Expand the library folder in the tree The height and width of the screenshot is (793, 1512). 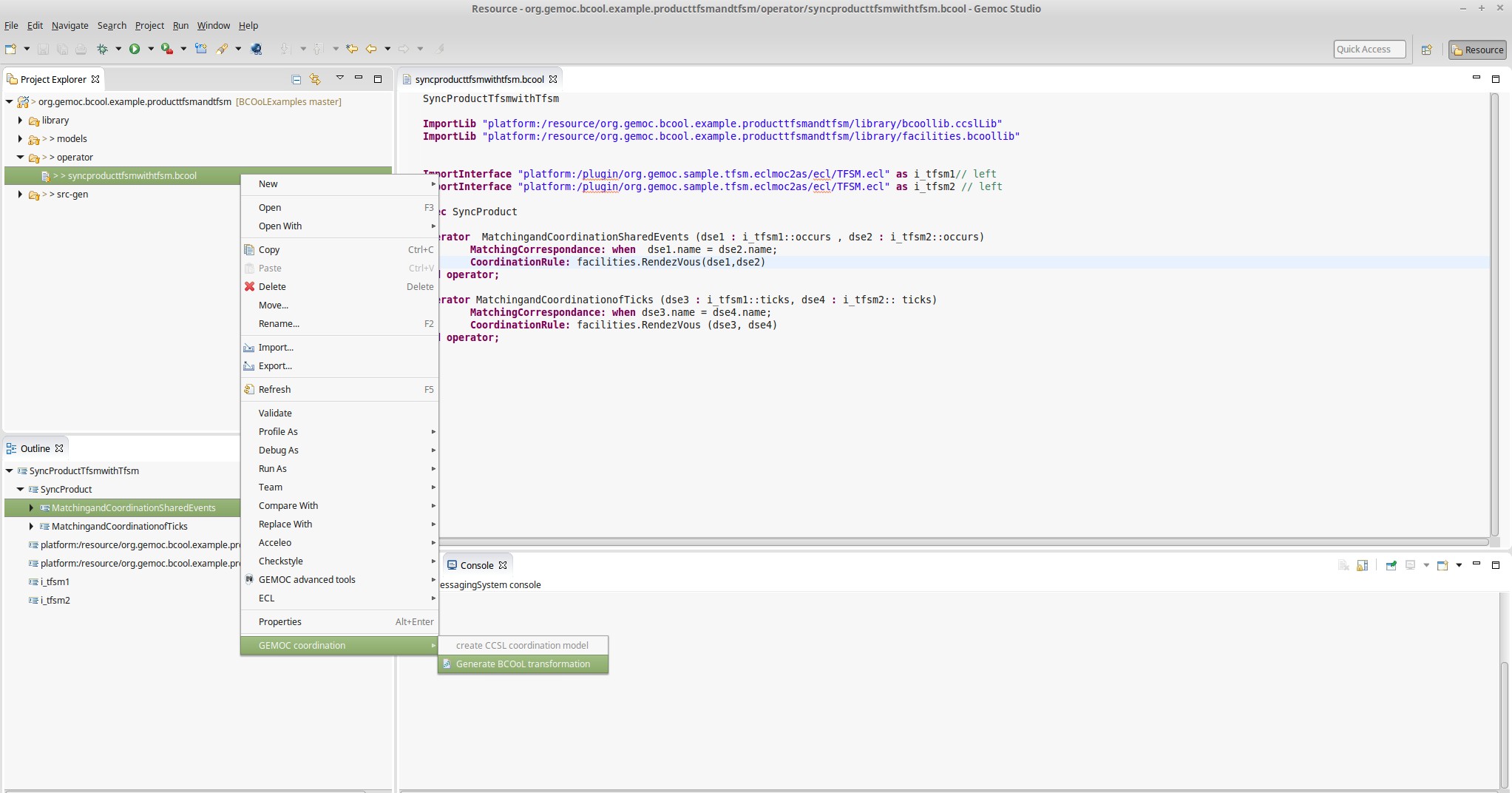click(x=20, y=120)
